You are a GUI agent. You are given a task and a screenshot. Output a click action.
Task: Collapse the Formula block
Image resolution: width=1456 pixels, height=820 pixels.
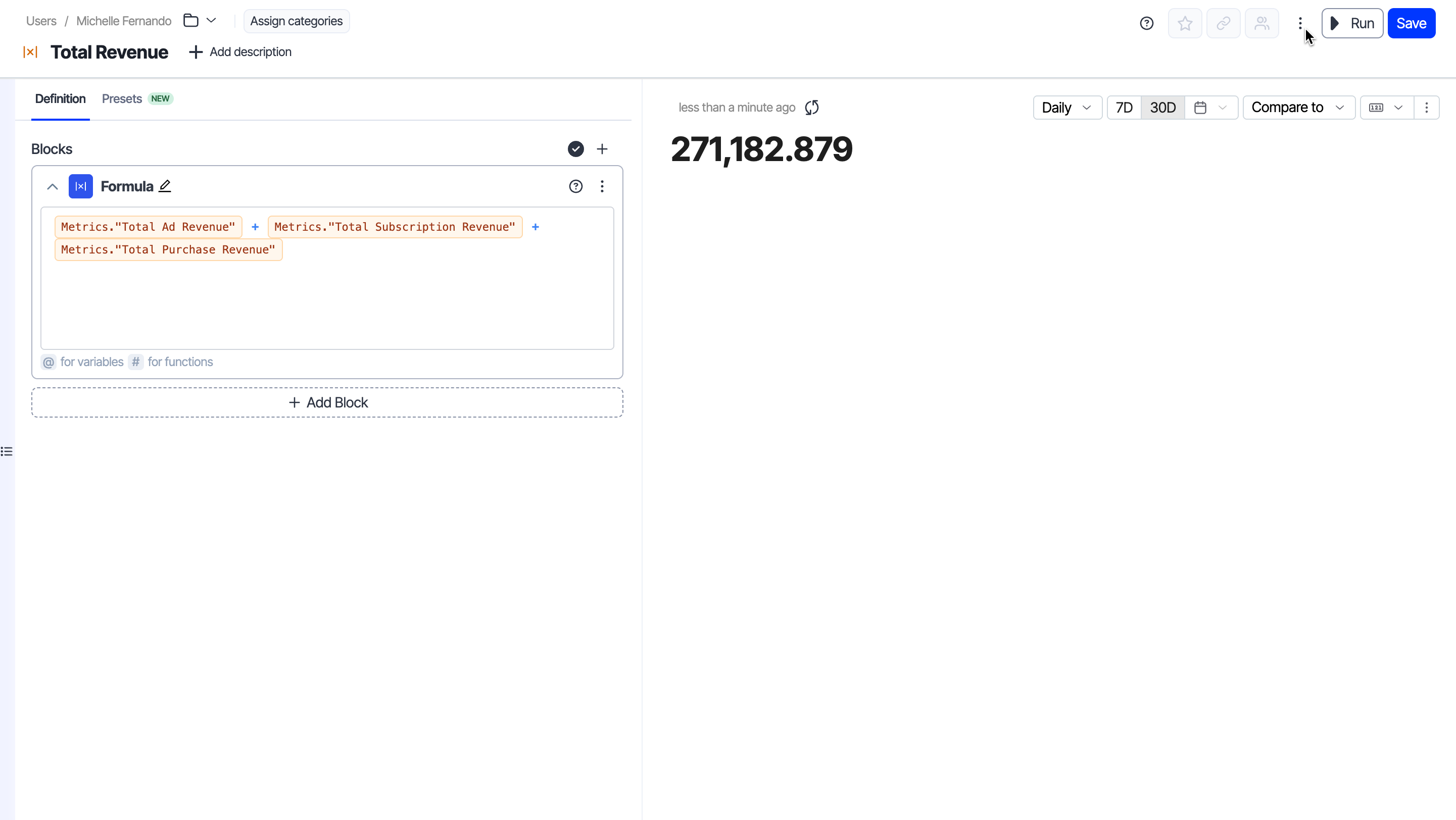53,186
